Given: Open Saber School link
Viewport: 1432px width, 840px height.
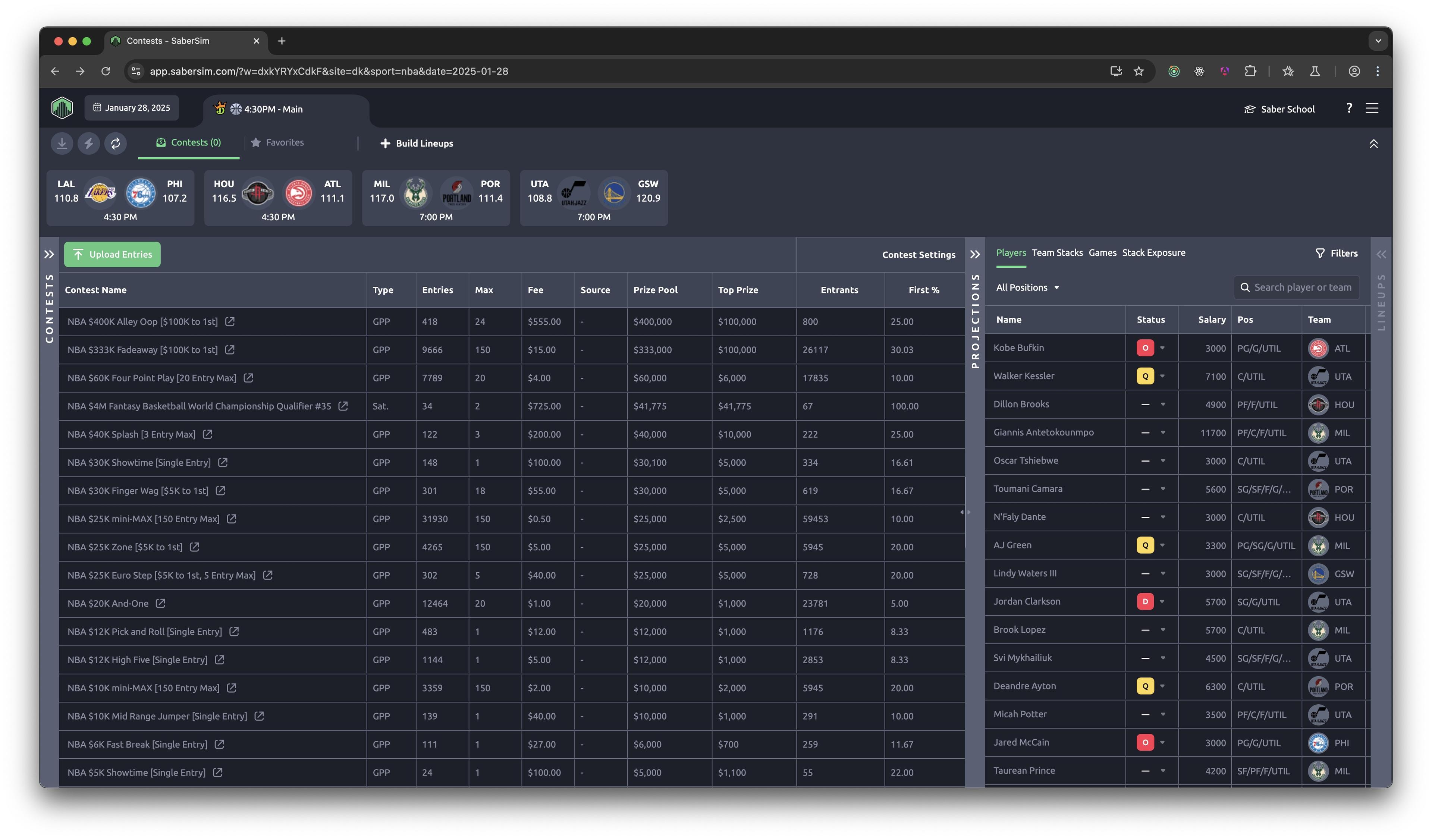Looking at the screenshot, I should 1280,109.
